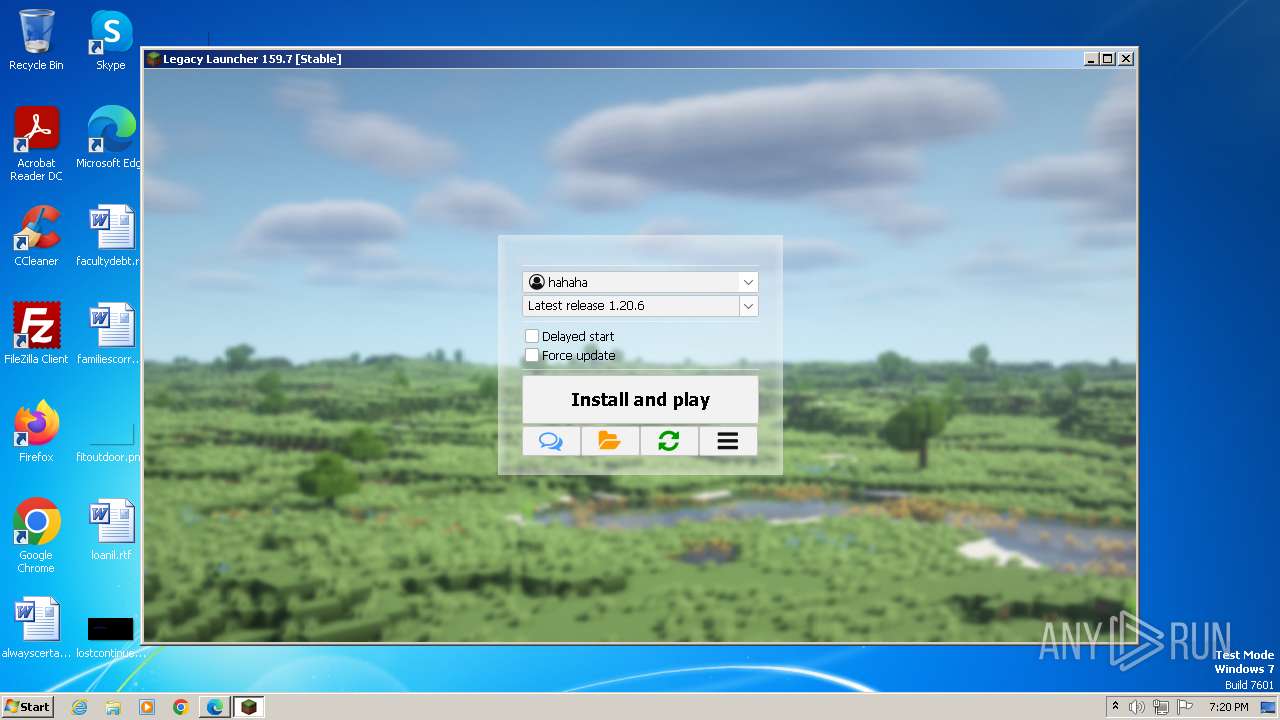Show hidden system tray icons

(x=1116, y=707)
